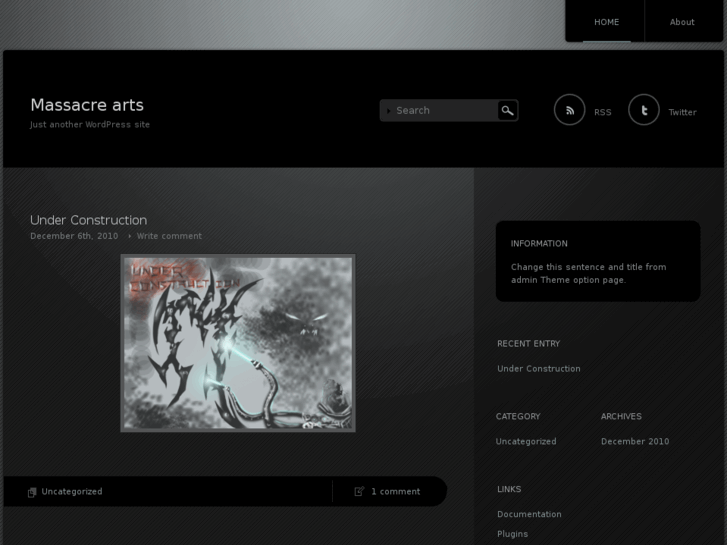Open the 1 comment link
The width and height of the screenshot is (727, 545).
click(x=395, y=492)
